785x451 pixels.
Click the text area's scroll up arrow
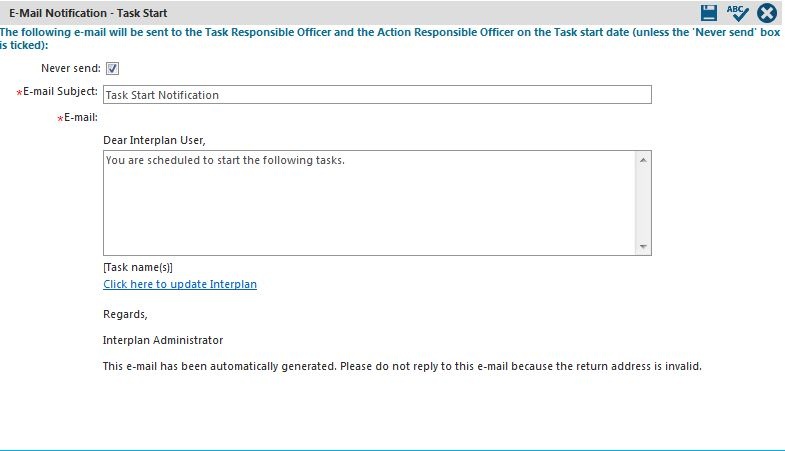pyautogui.click(x=643, y=160)
